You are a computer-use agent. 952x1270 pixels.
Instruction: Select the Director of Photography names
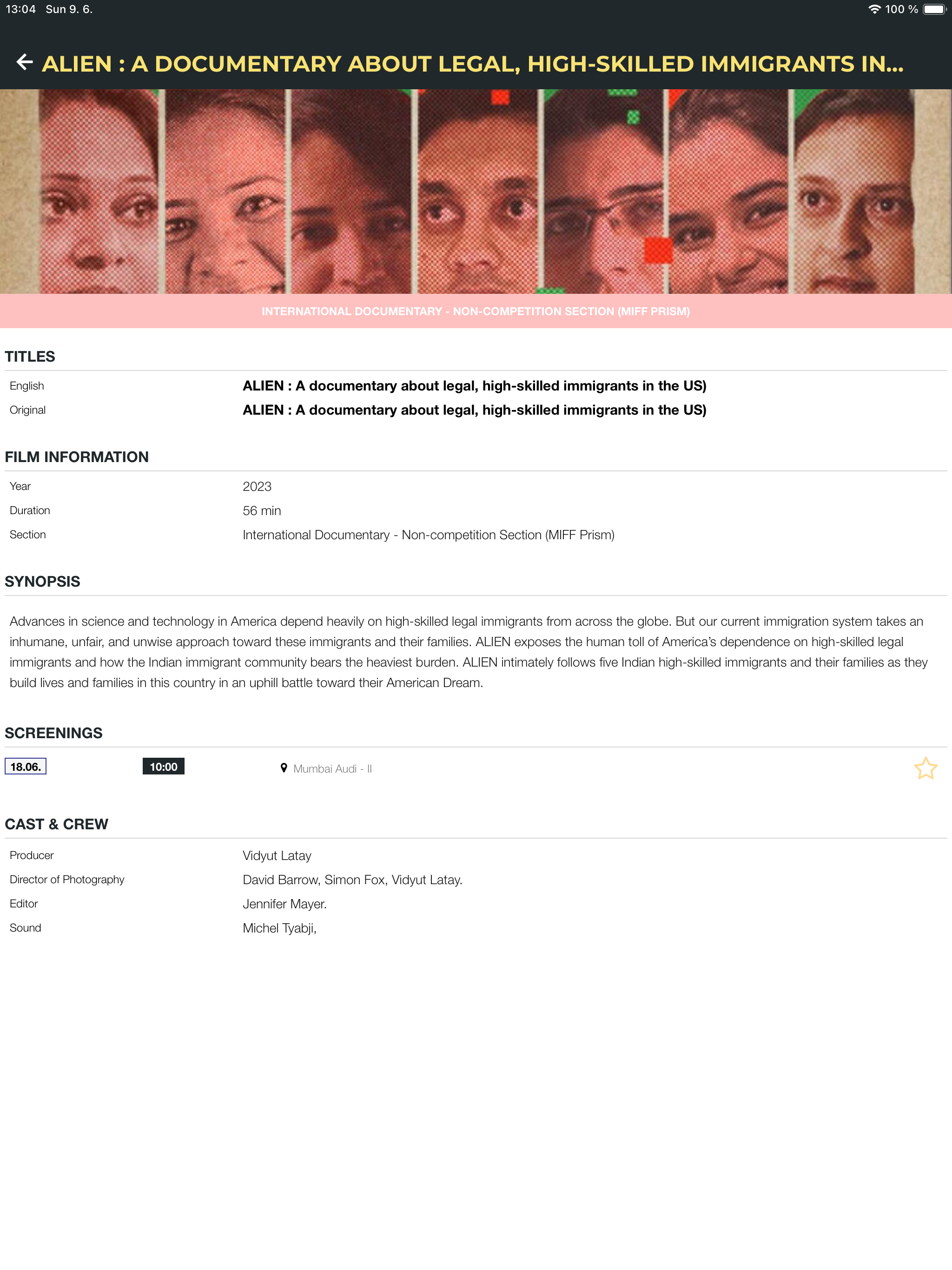coord(352,880)
